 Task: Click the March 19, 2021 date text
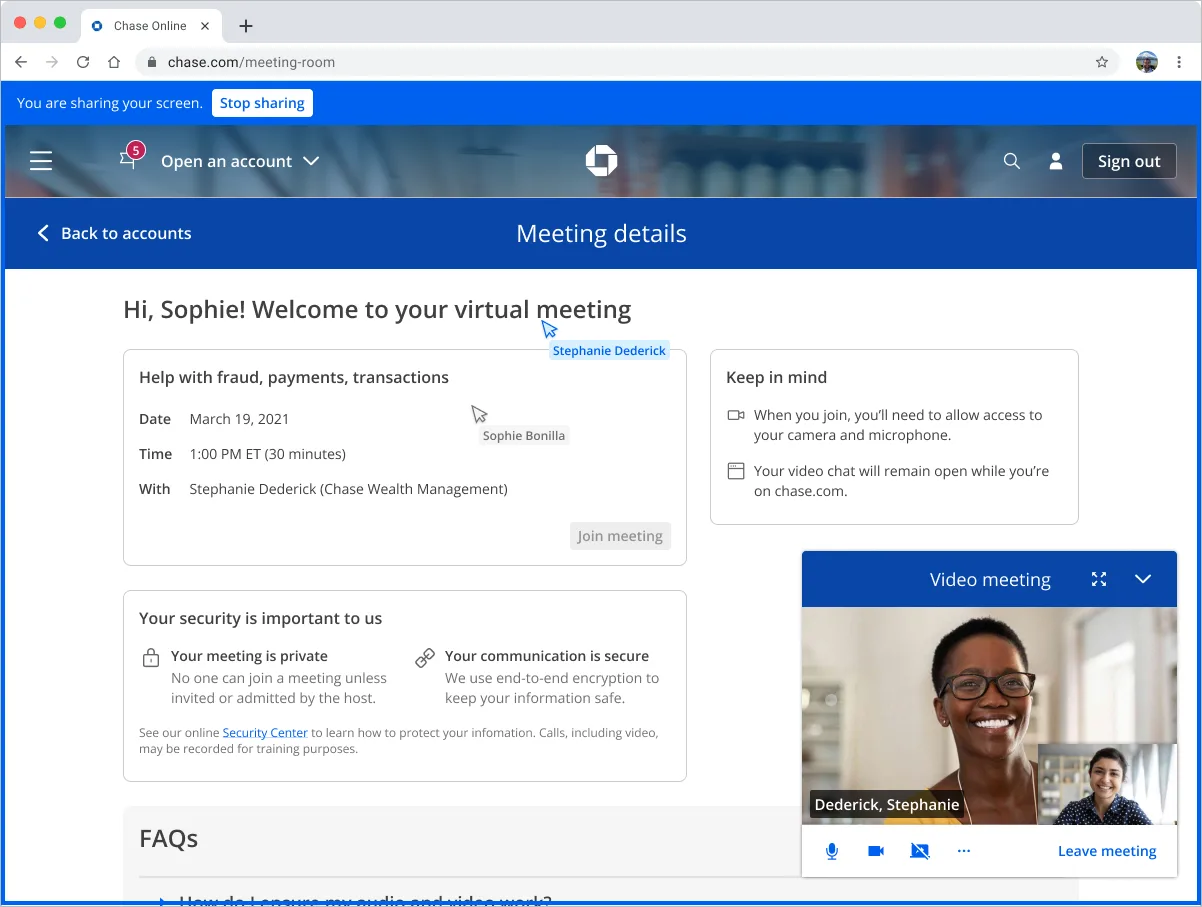click(239, 419)
